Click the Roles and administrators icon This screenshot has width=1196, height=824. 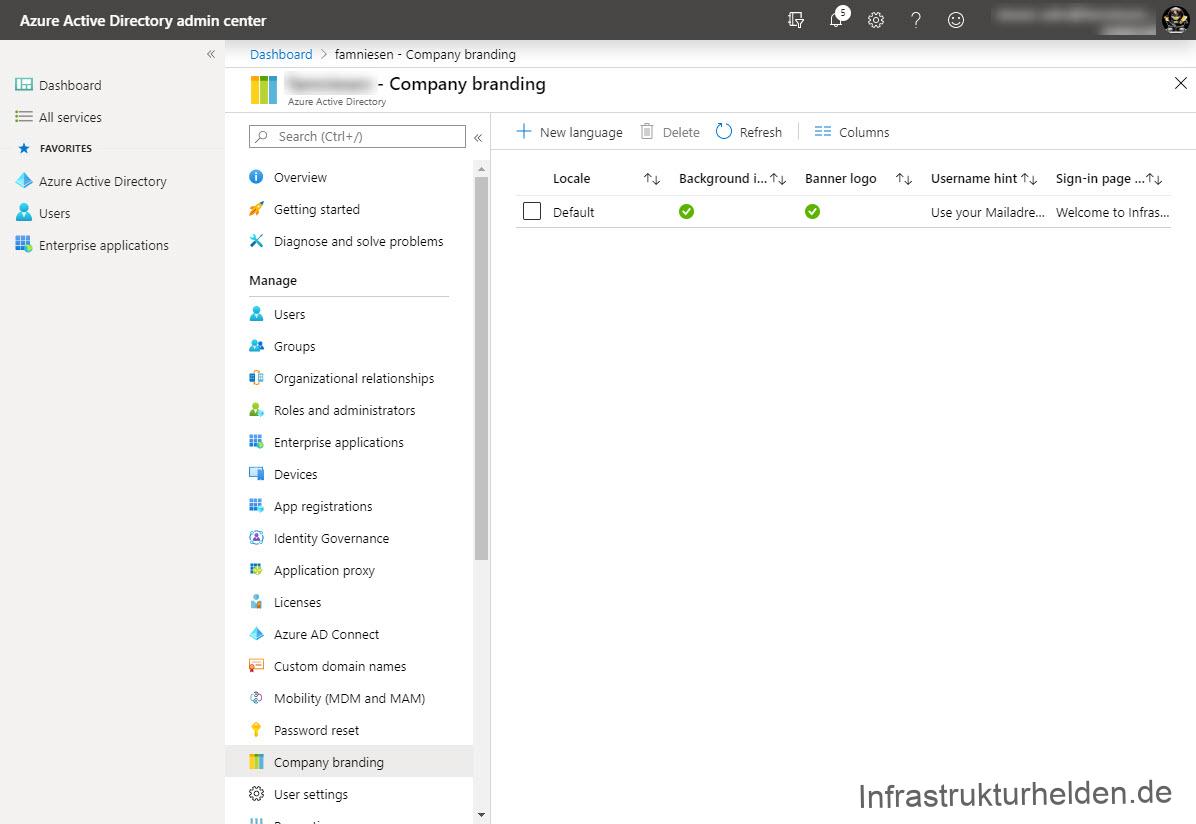256,410
